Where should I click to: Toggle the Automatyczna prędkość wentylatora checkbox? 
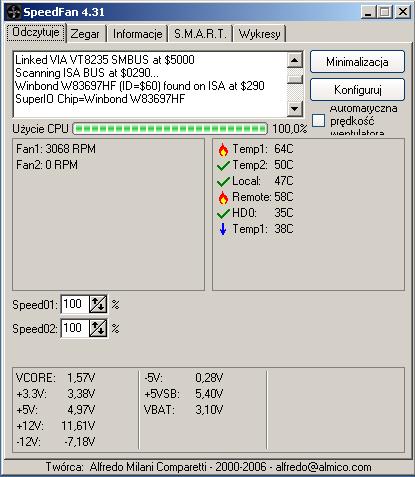[318, 120]
